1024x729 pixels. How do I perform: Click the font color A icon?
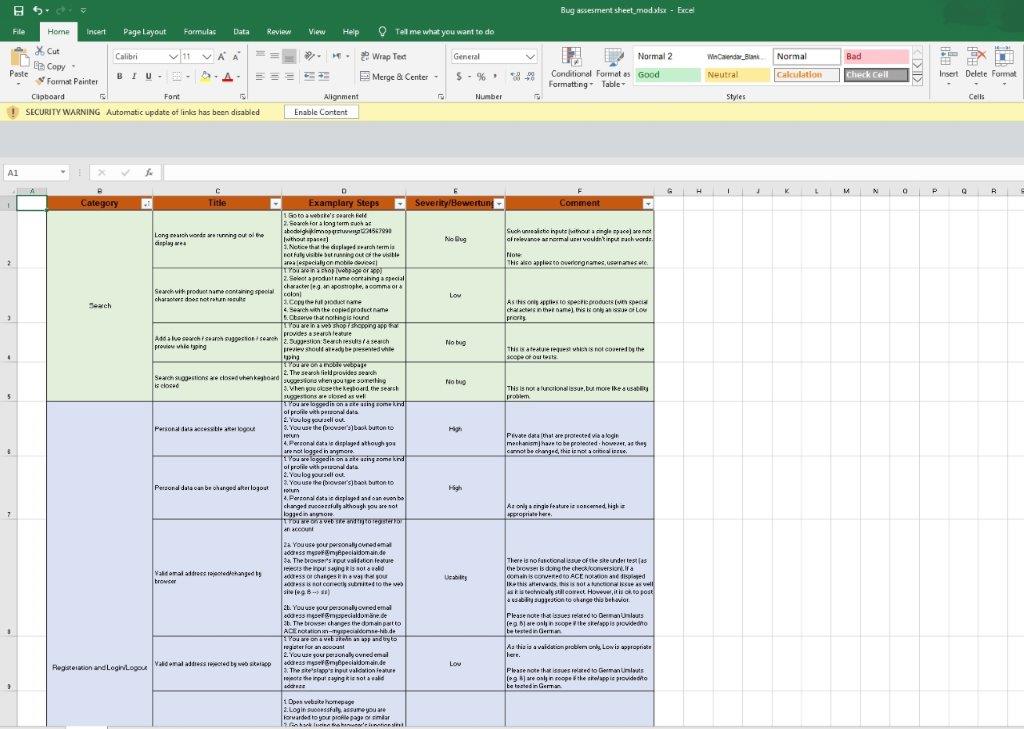pyautogui.click(x=227, y=77)
